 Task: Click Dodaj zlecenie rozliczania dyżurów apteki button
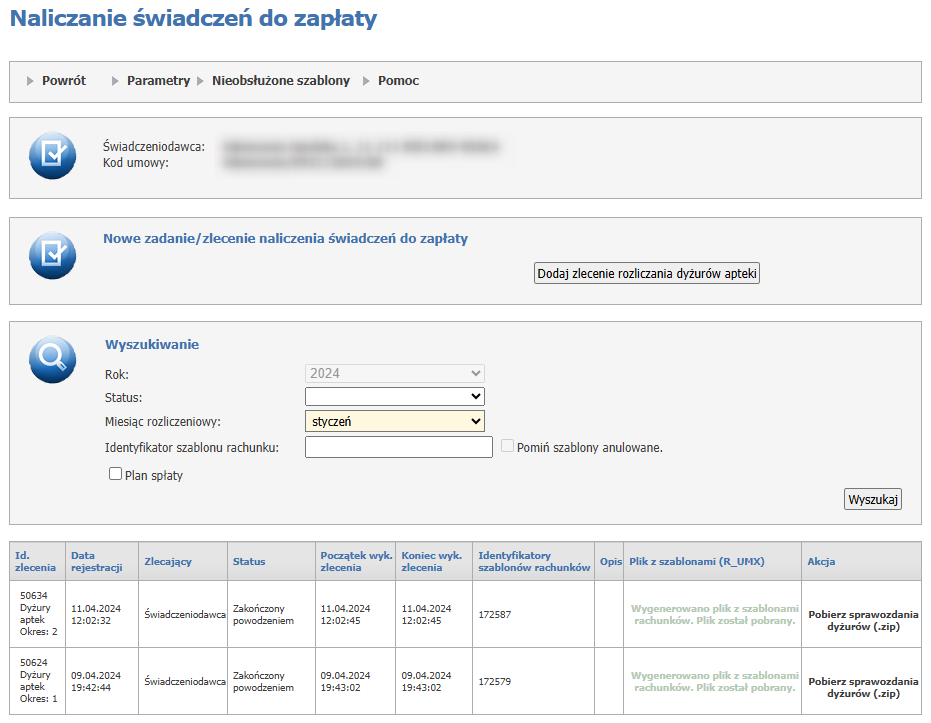click(x=647, y=274)
